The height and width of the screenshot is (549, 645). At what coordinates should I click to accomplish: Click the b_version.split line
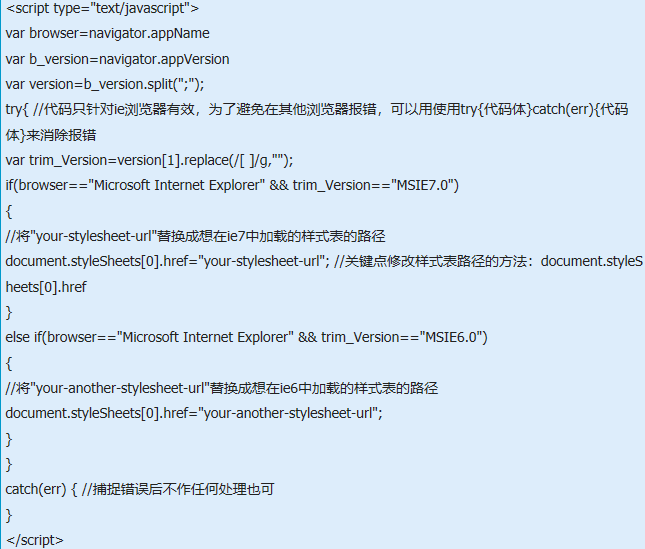[x=105, y=84]
